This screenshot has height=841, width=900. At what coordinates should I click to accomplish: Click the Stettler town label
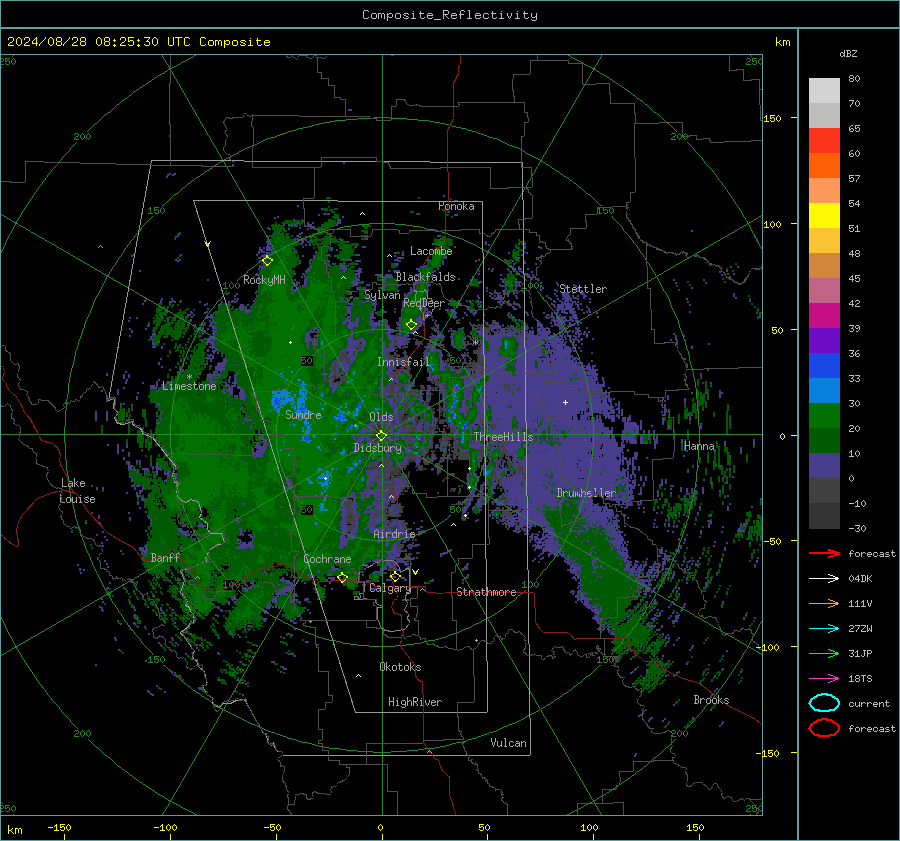(x=583, y=289)
